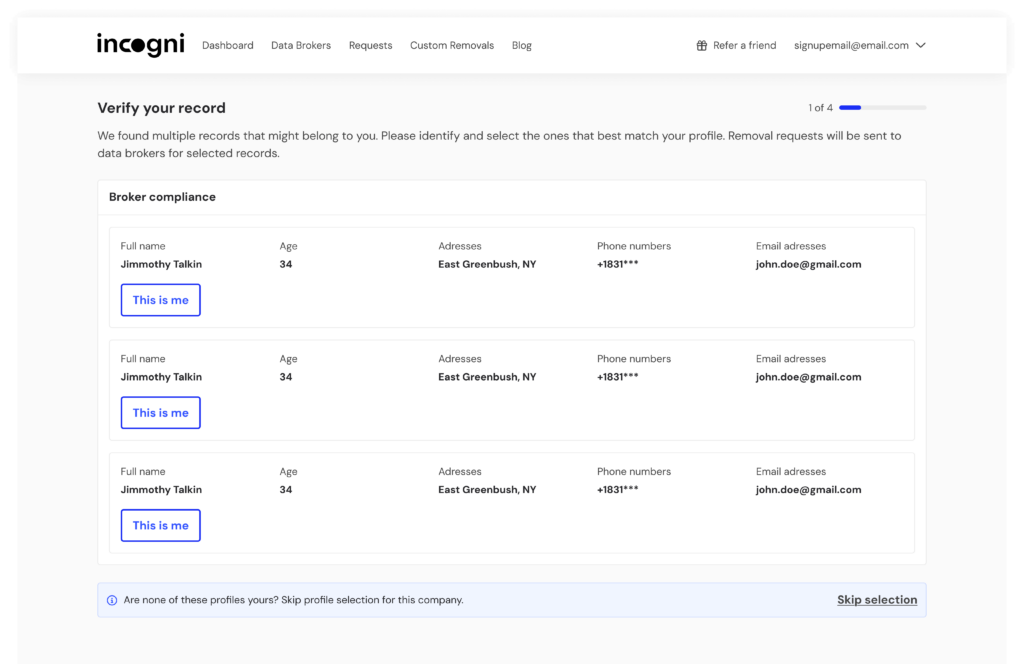This screenshot has height=664, width=1024.
Task: Click the Verify your record heading
Action: [161, 108]
